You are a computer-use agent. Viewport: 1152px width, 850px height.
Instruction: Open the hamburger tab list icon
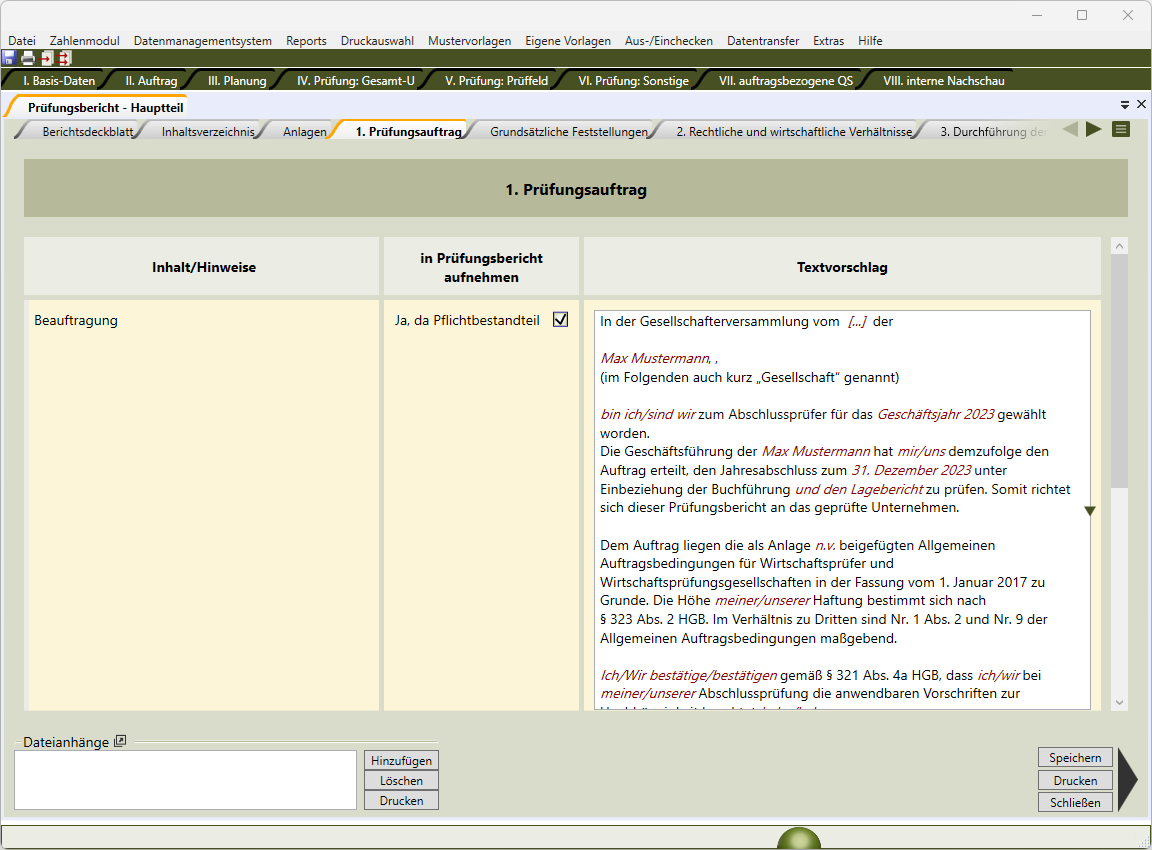[1121, 129]
